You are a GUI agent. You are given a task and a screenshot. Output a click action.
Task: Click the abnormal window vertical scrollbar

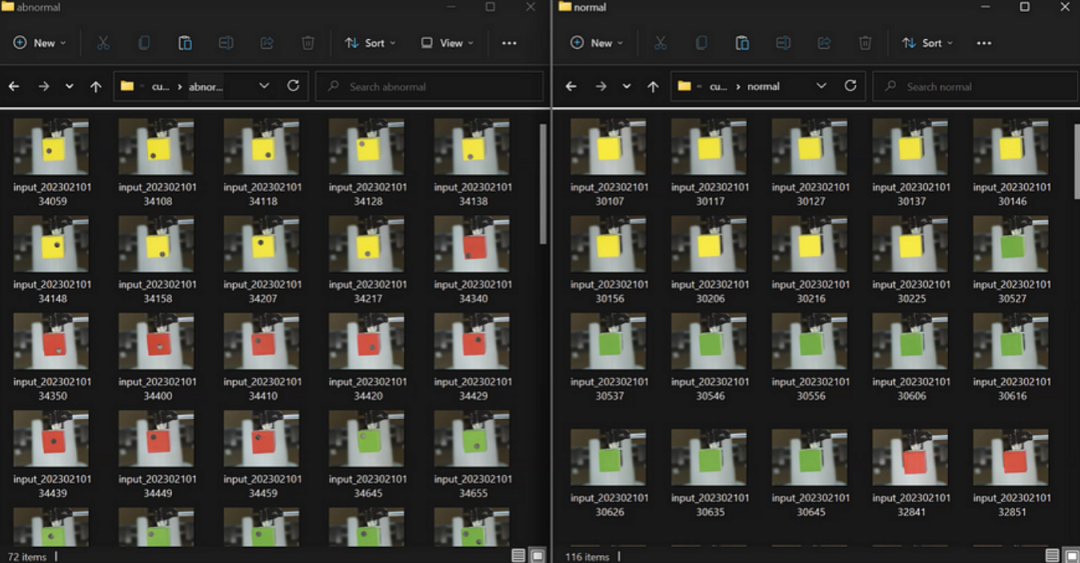(543, 183)
